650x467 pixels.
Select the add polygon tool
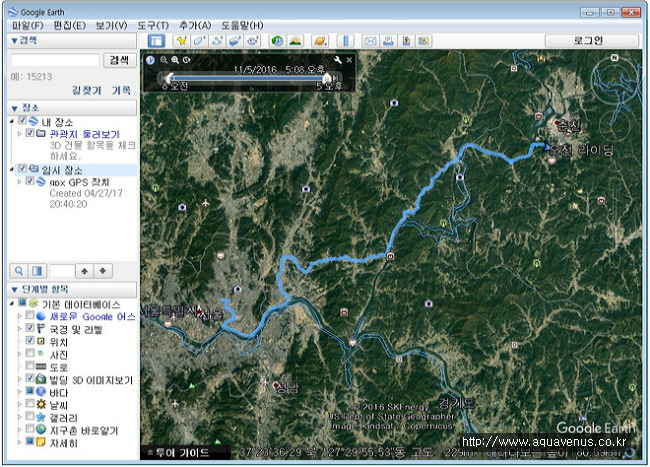[x=199, y=41]
